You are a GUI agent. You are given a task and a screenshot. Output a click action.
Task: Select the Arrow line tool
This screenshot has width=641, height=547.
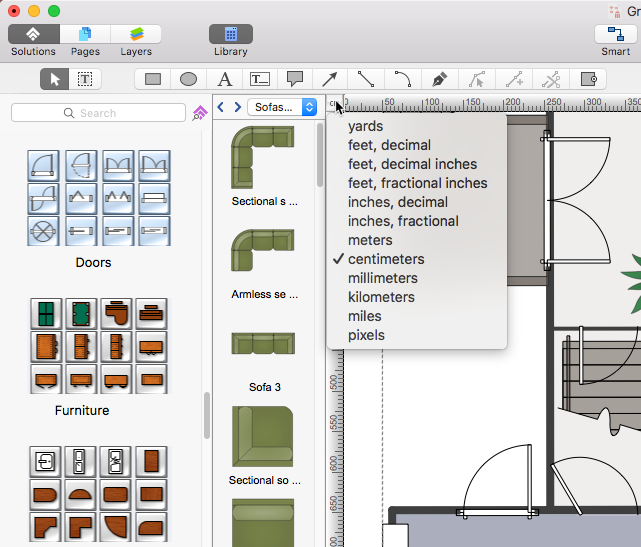click(x=329, y=79)
